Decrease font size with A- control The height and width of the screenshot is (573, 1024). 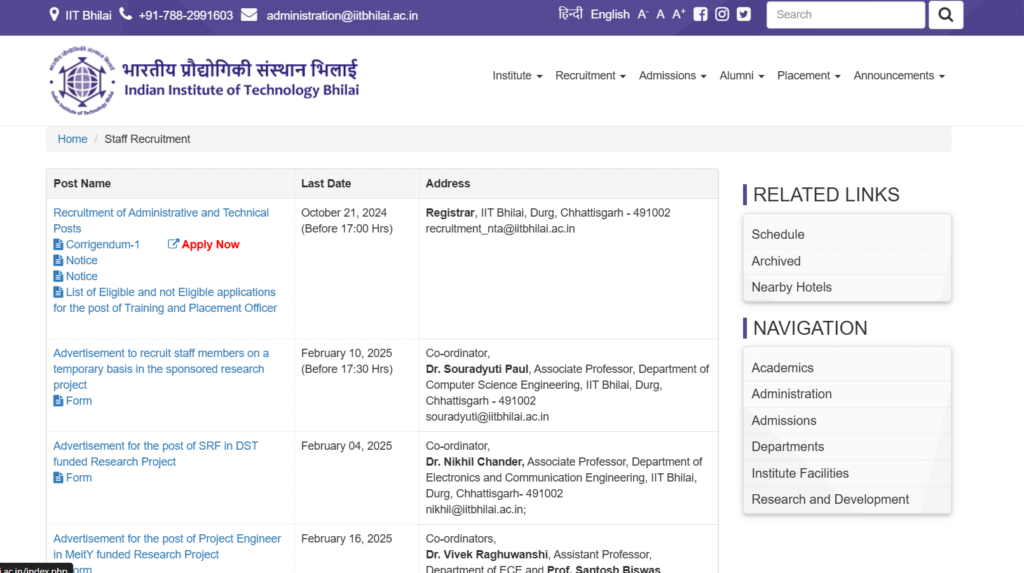(x=643, y=14)
